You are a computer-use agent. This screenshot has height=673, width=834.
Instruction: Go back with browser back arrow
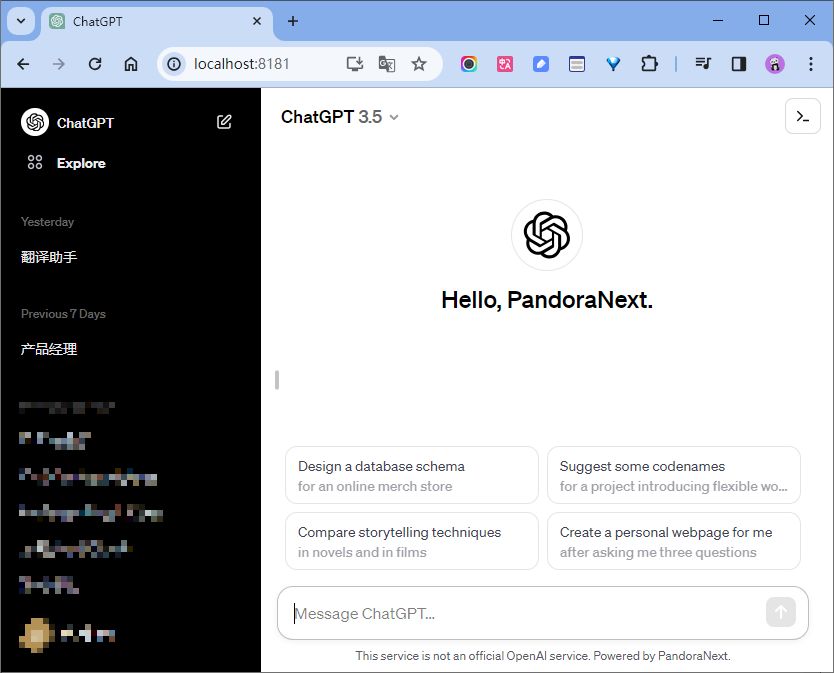click(23, 64)
